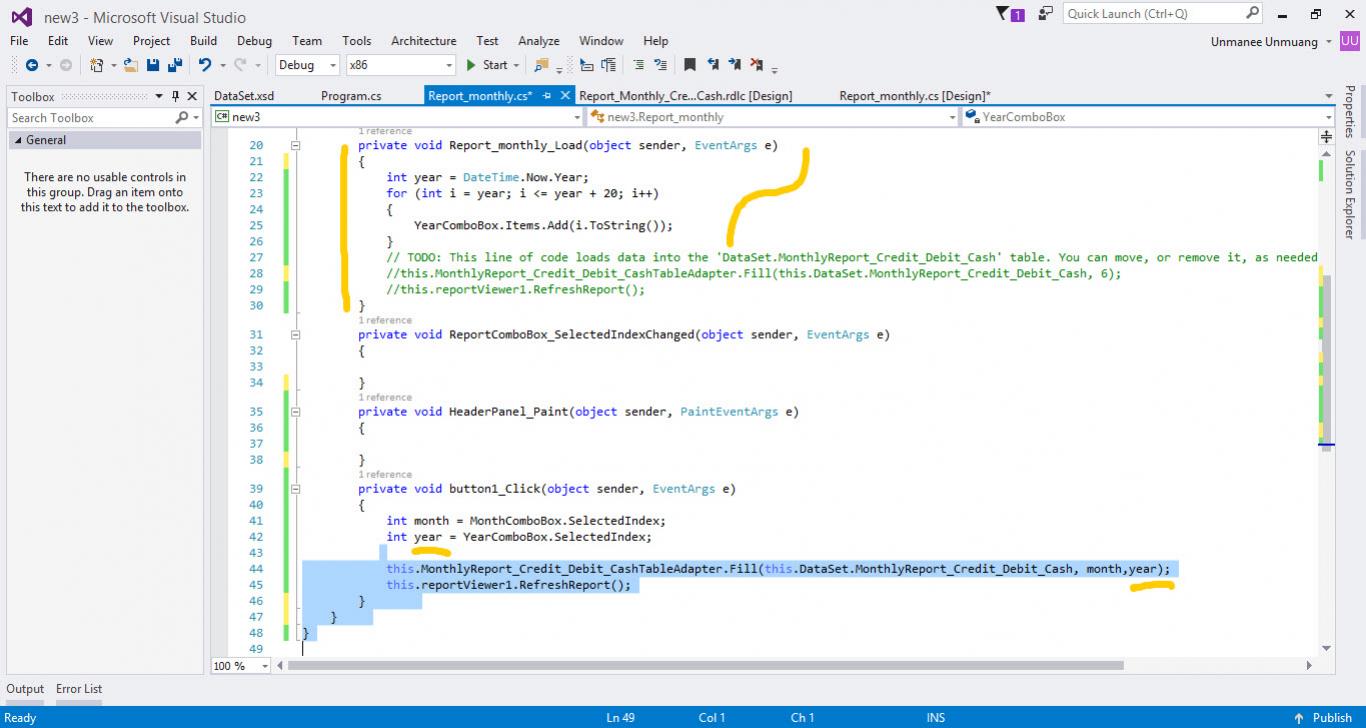The height and width of the screenshot is (728, 1366).
Task: Click the split editor handle above the scrollbar
Action: pyautogui.click(x=1327, y=137)
